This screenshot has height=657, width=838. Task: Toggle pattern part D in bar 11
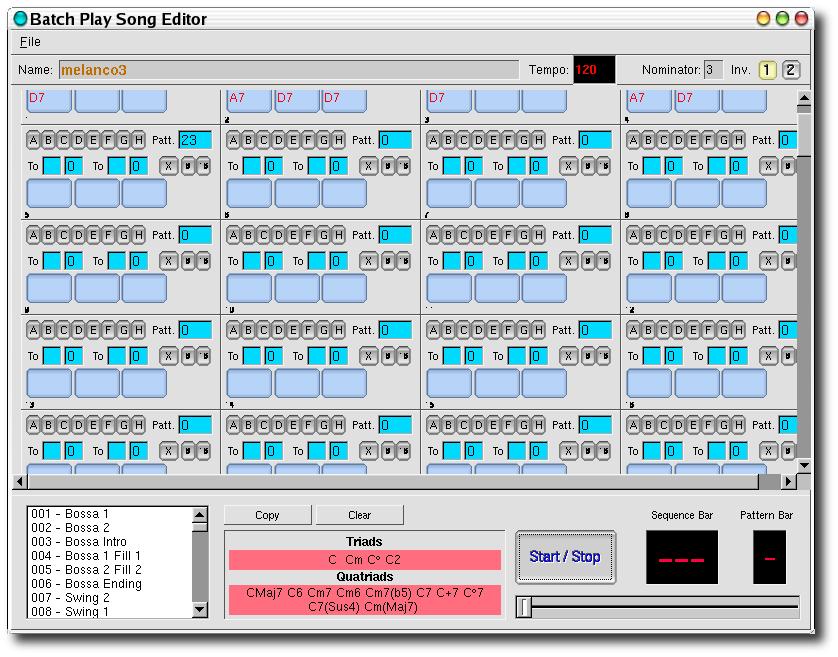tap(478, 235)
